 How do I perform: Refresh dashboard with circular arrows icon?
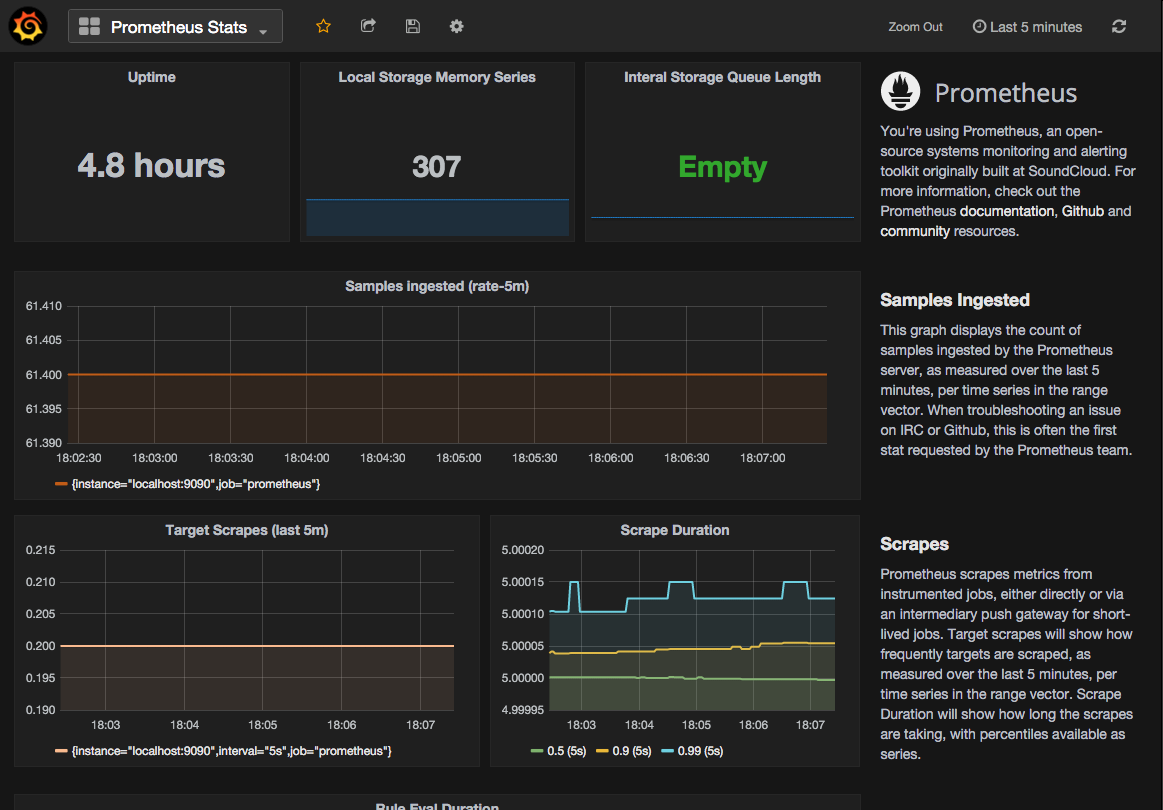1118,27
